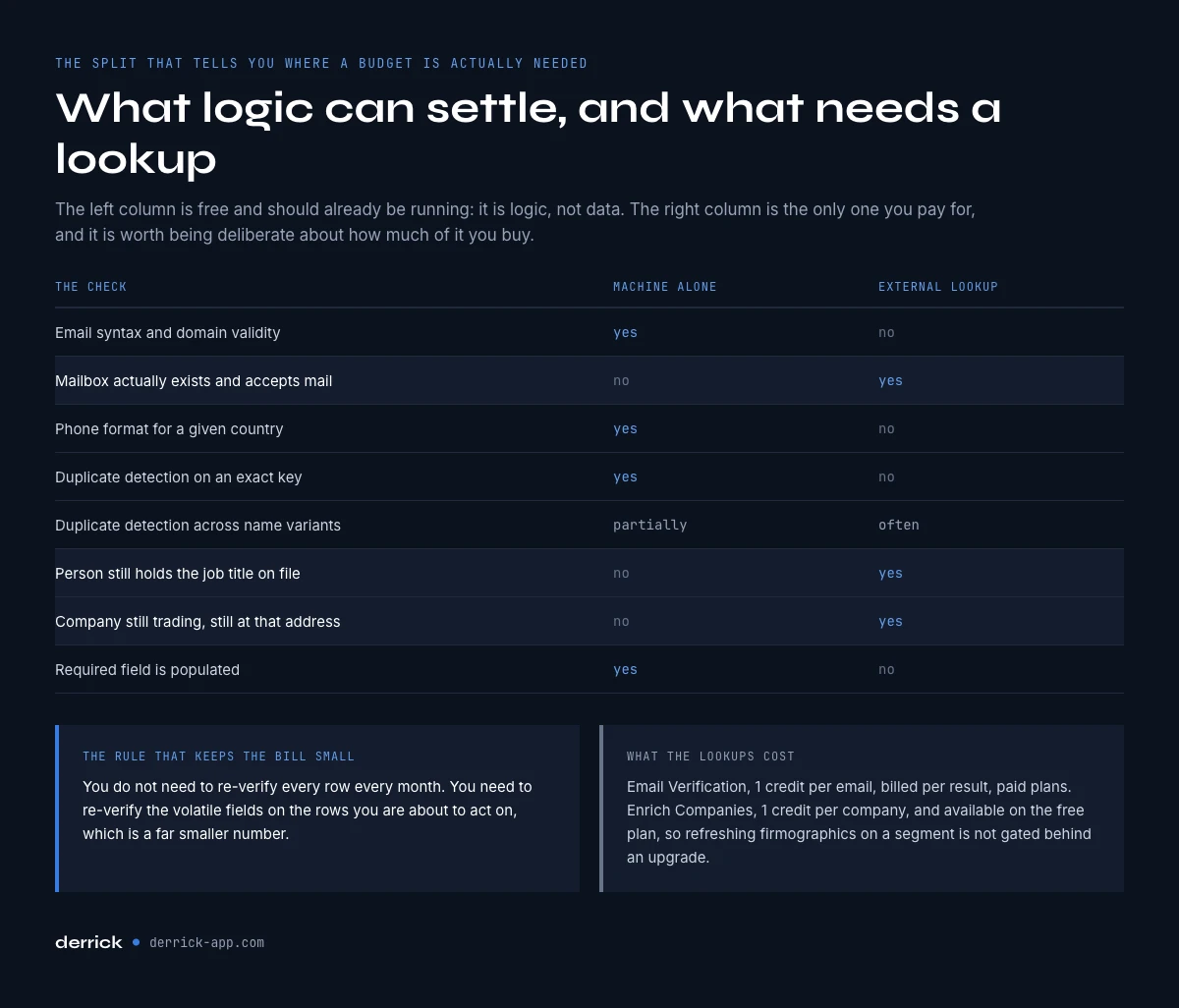Click the 'Email syntax and domain validity' row
Viewport: 1179px width, 1008px height.
point(589,332)
